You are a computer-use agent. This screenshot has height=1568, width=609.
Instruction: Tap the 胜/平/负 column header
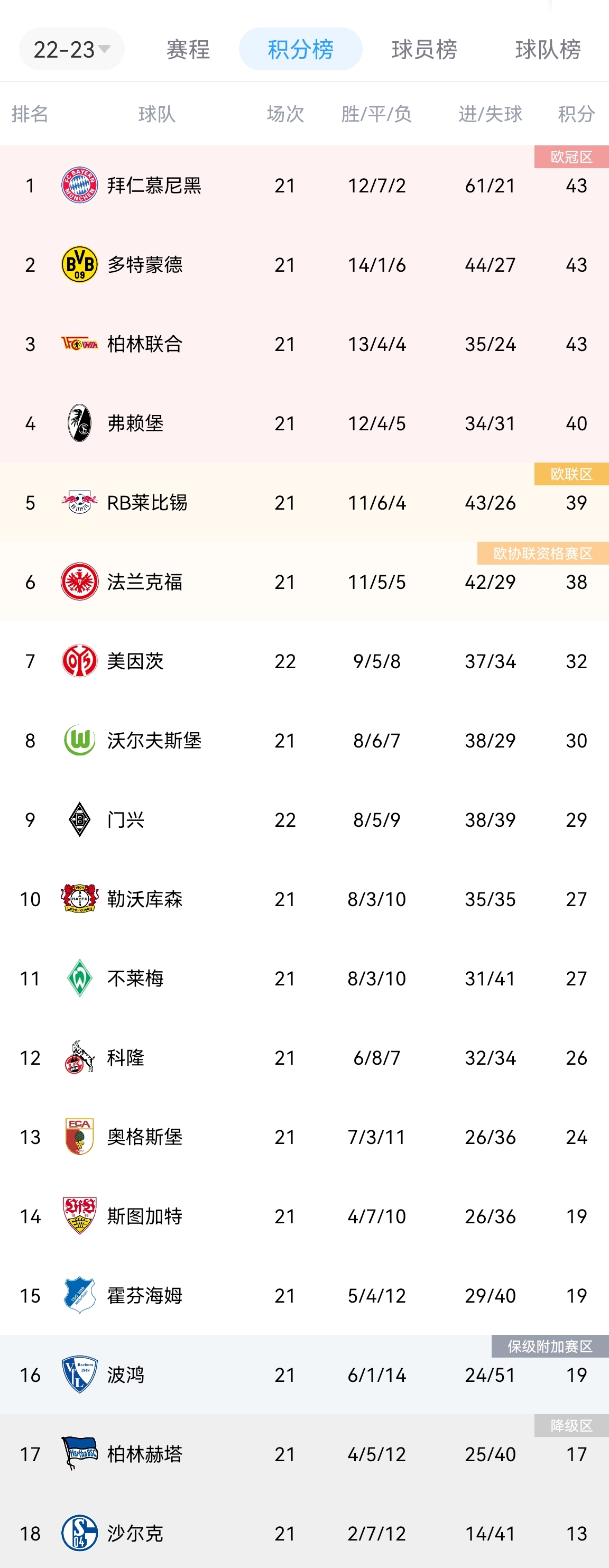376,114
